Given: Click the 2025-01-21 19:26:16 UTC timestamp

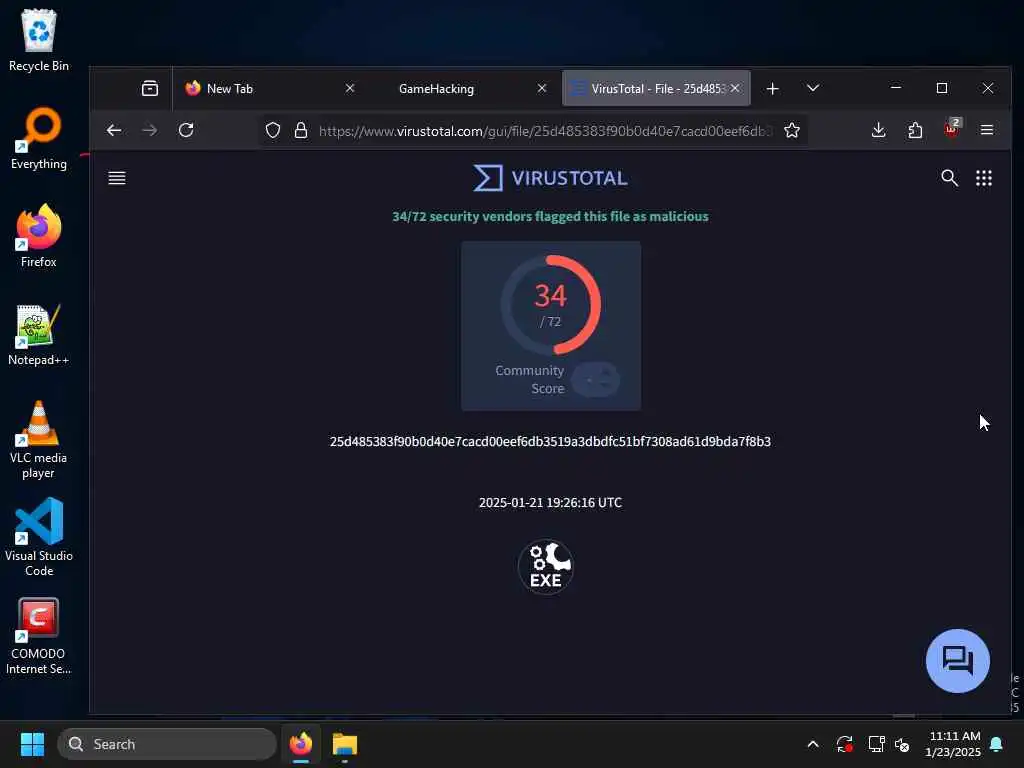Looking at the screenshot, I should point(550,502).
